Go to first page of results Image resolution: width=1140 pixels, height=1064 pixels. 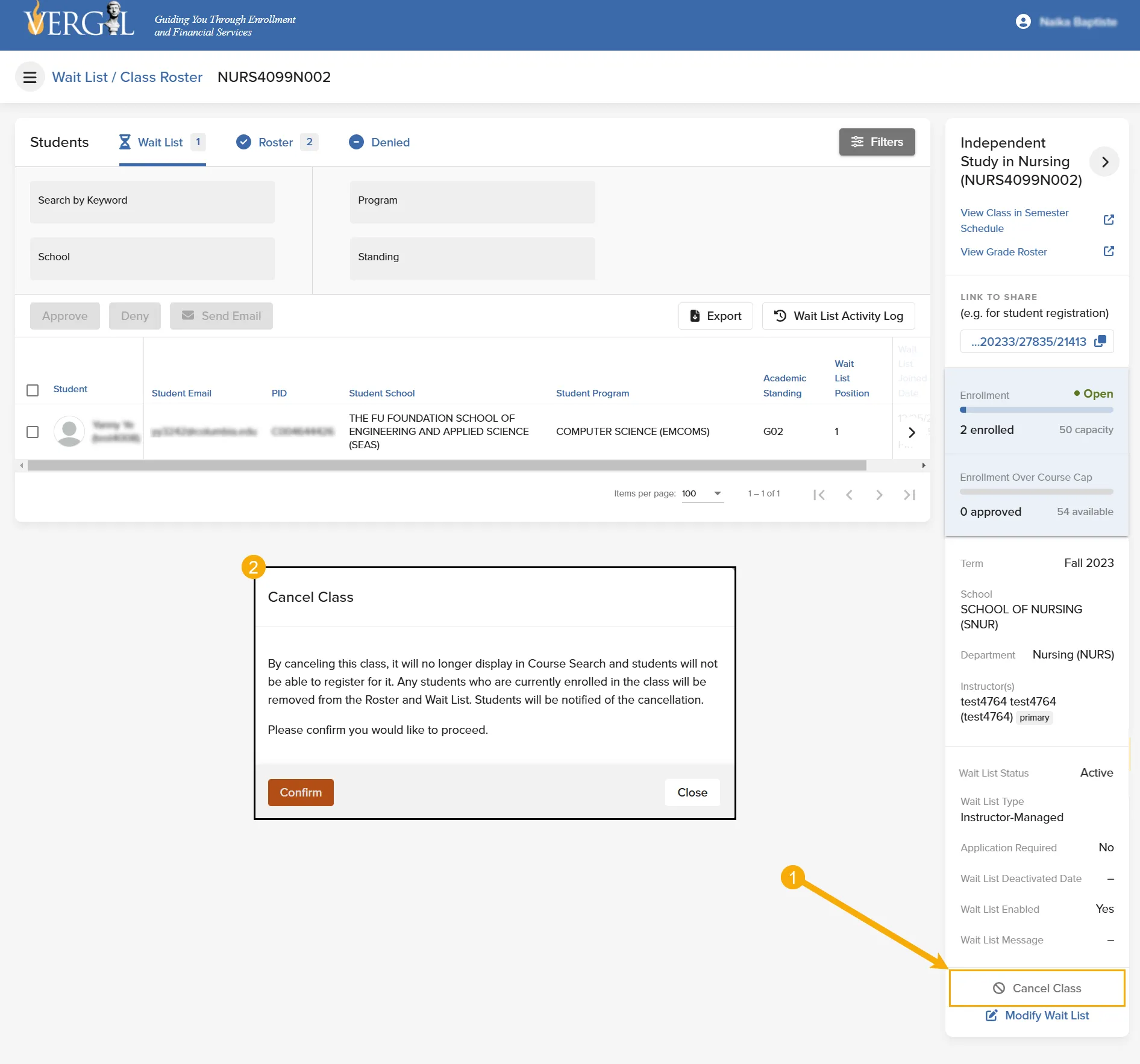click(x=819, y=495)
